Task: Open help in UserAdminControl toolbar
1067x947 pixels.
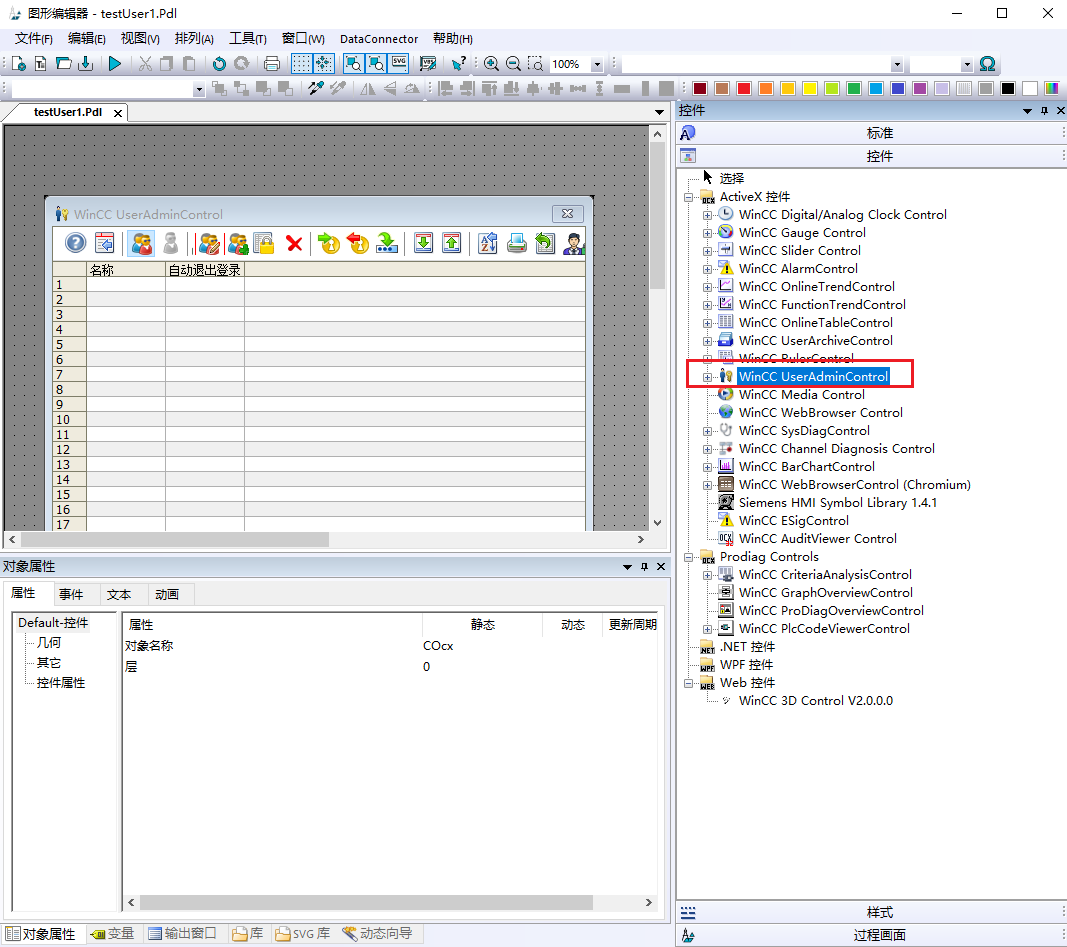Action: [x=76, y=243]
